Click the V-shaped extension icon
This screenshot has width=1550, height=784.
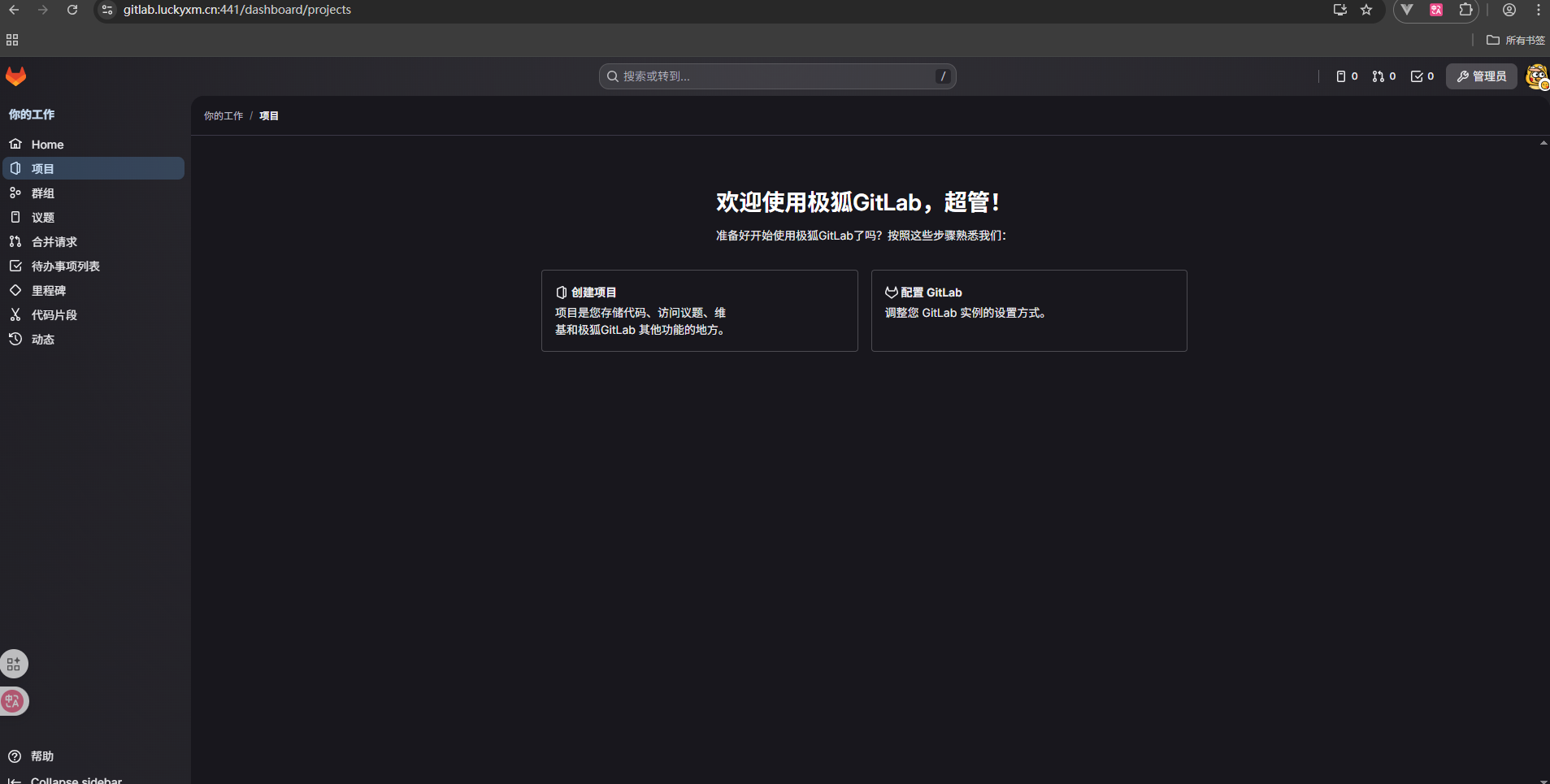click(1407, 10)
